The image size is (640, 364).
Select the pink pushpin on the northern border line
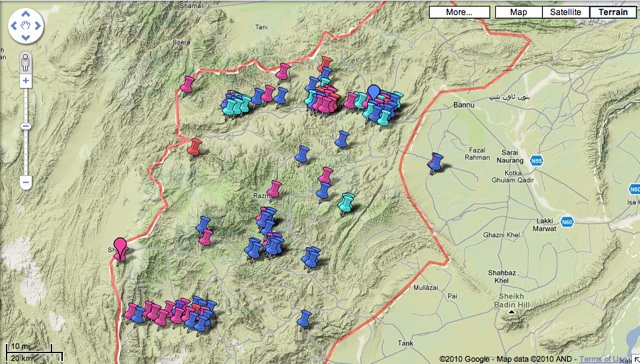tap(282, 71)
